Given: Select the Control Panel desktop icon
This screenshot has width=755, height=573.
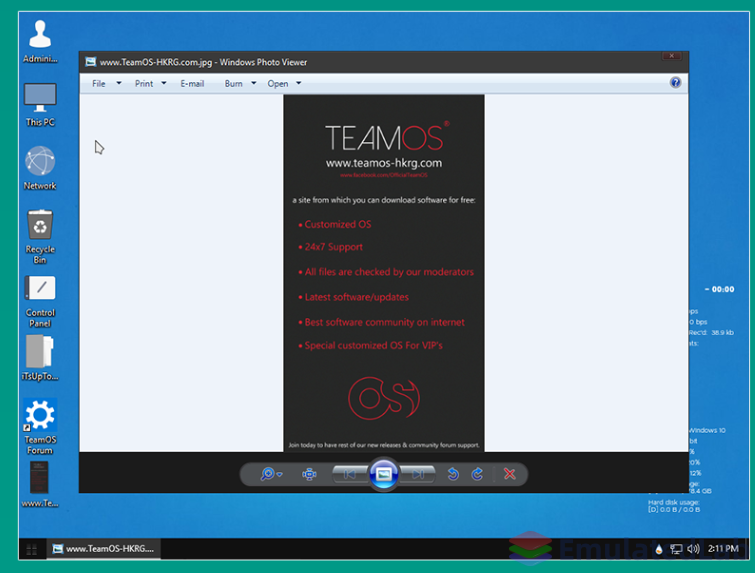Looking at the screenshot, I should click(40, 301).
